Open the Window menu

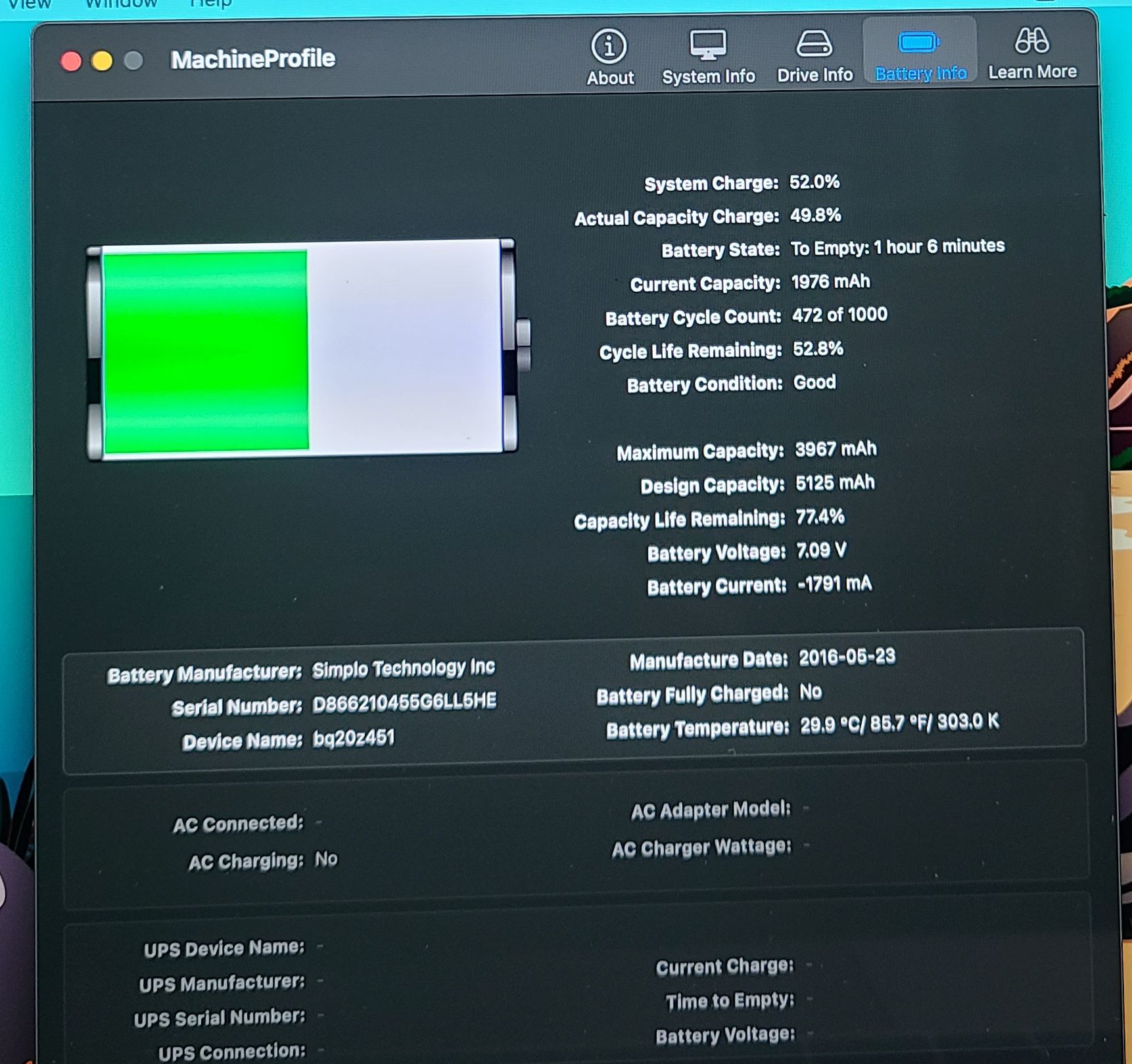click(x=122, y=4)
